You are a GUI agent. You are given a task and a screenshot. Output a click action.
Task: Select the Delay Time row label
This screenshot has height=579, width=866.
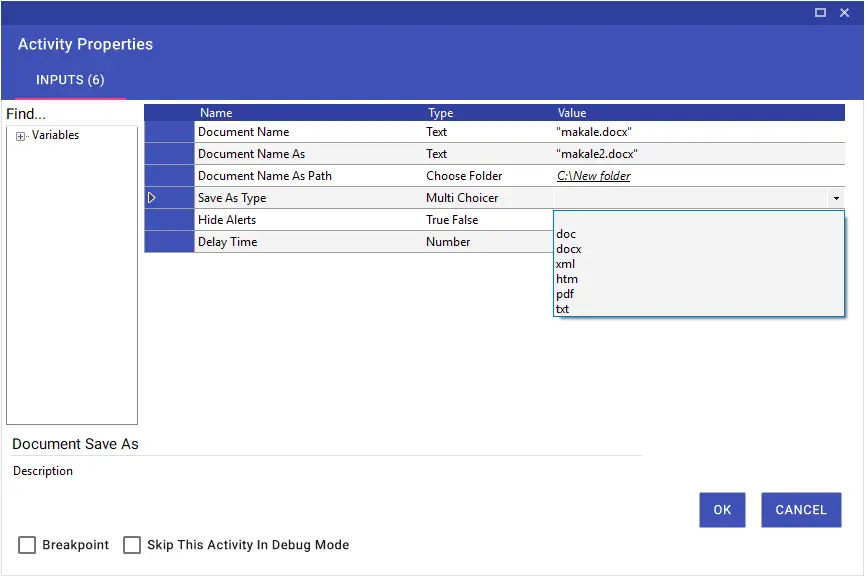click(x=228, y=242)
